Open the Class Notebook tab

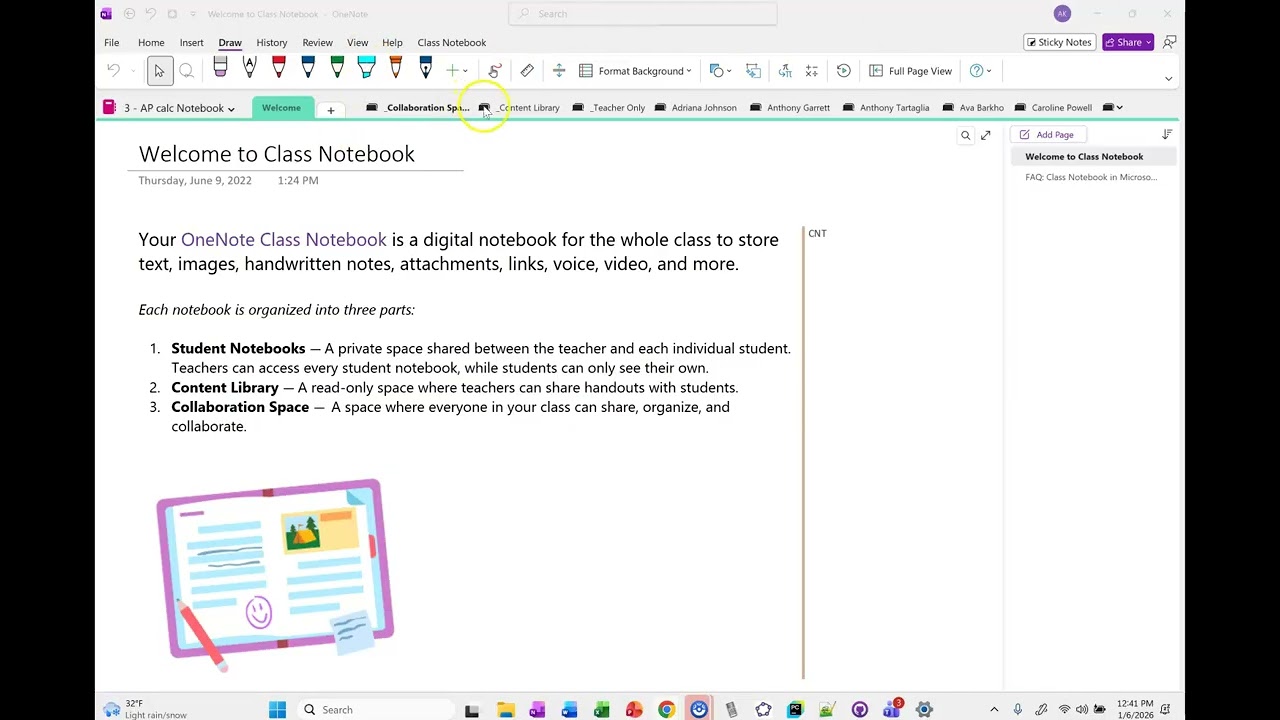451,43
